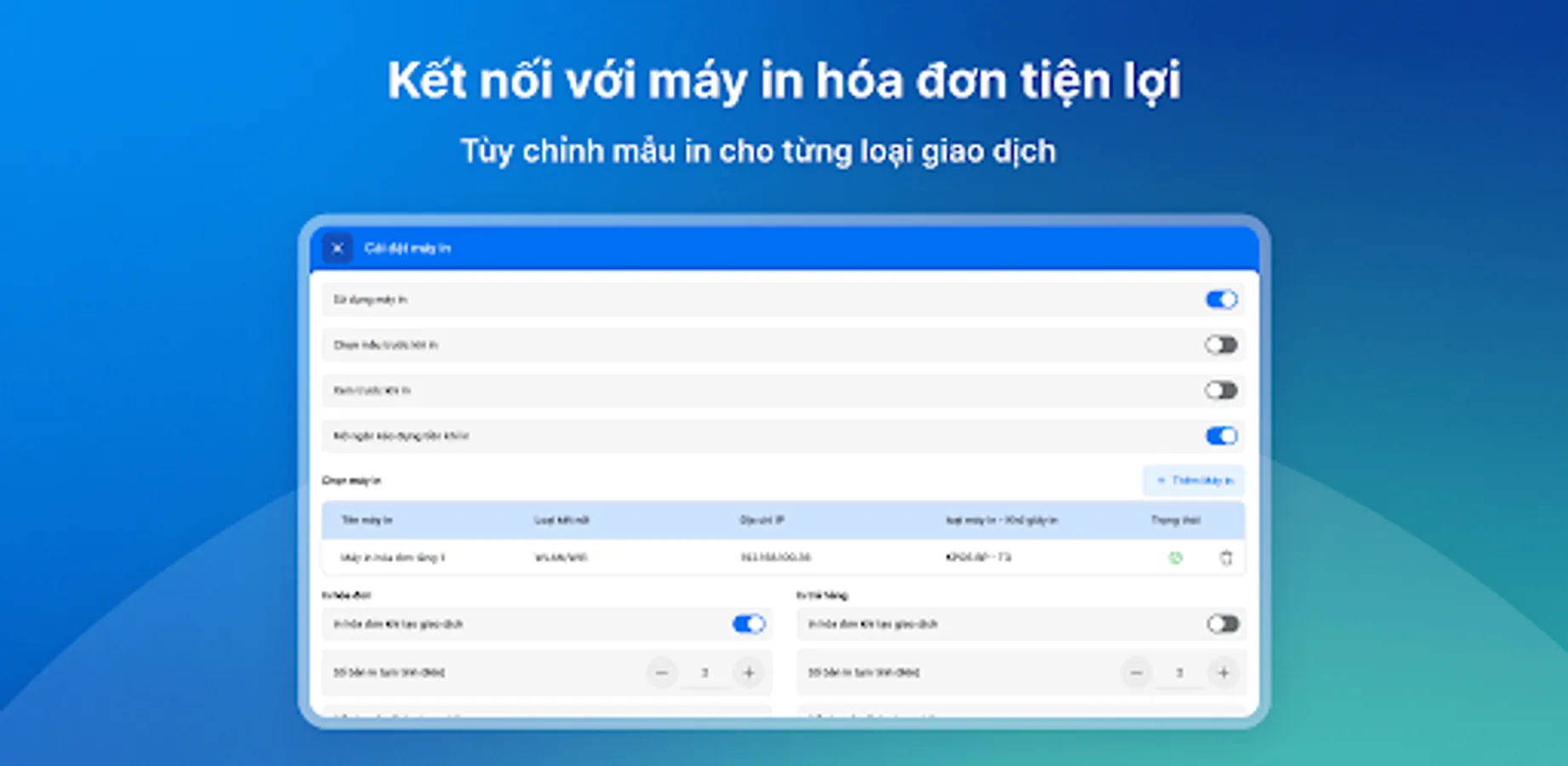Add a printer with Thêm máy in
1568x766 pixels.
tap(1194, 481)
